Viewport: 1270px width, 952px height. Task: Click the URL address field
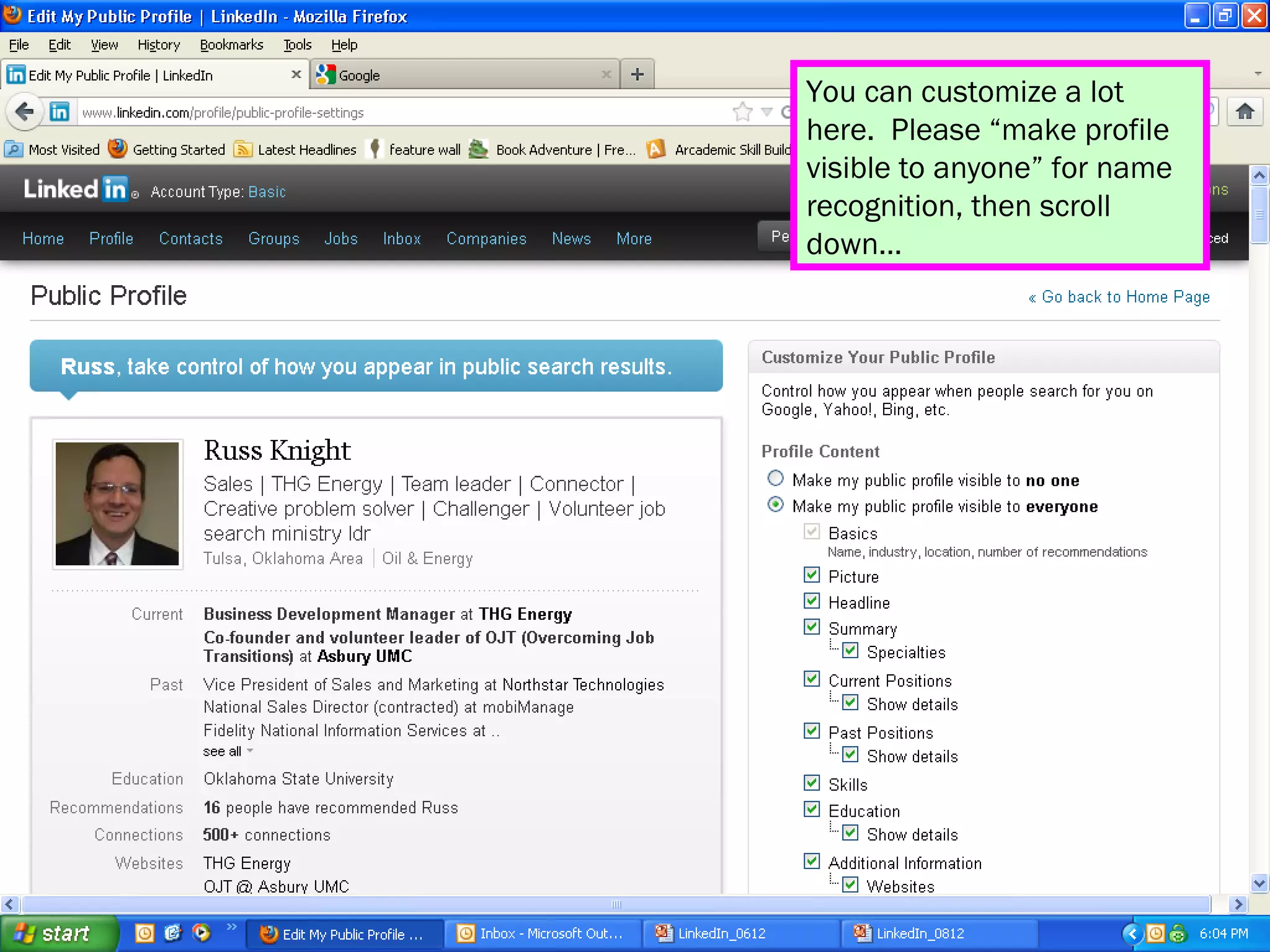click(403, 112)
